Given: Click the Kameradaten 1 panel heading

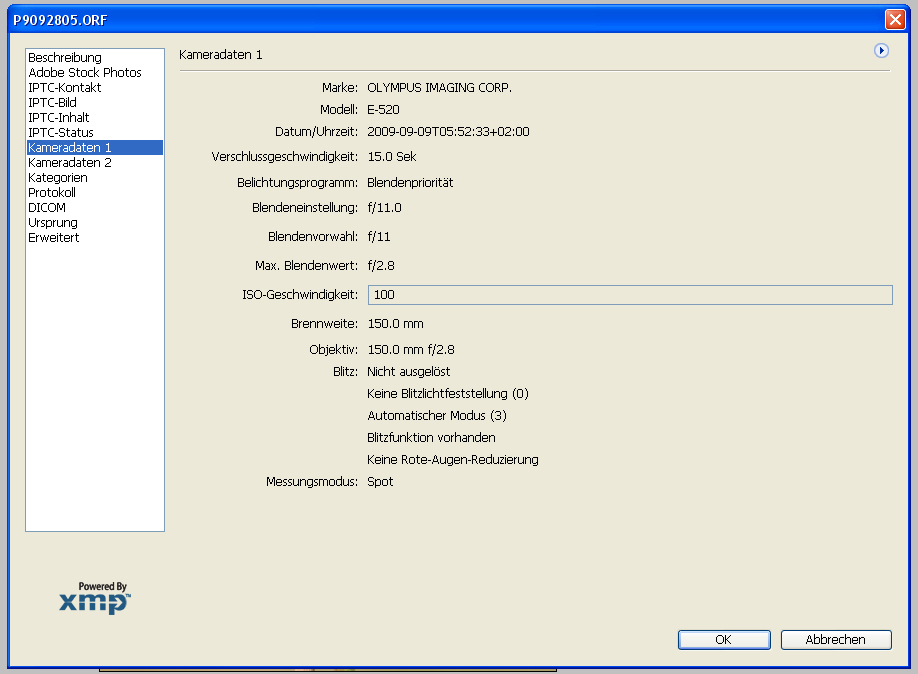Looking at the screenshot, I should [221, 55].
